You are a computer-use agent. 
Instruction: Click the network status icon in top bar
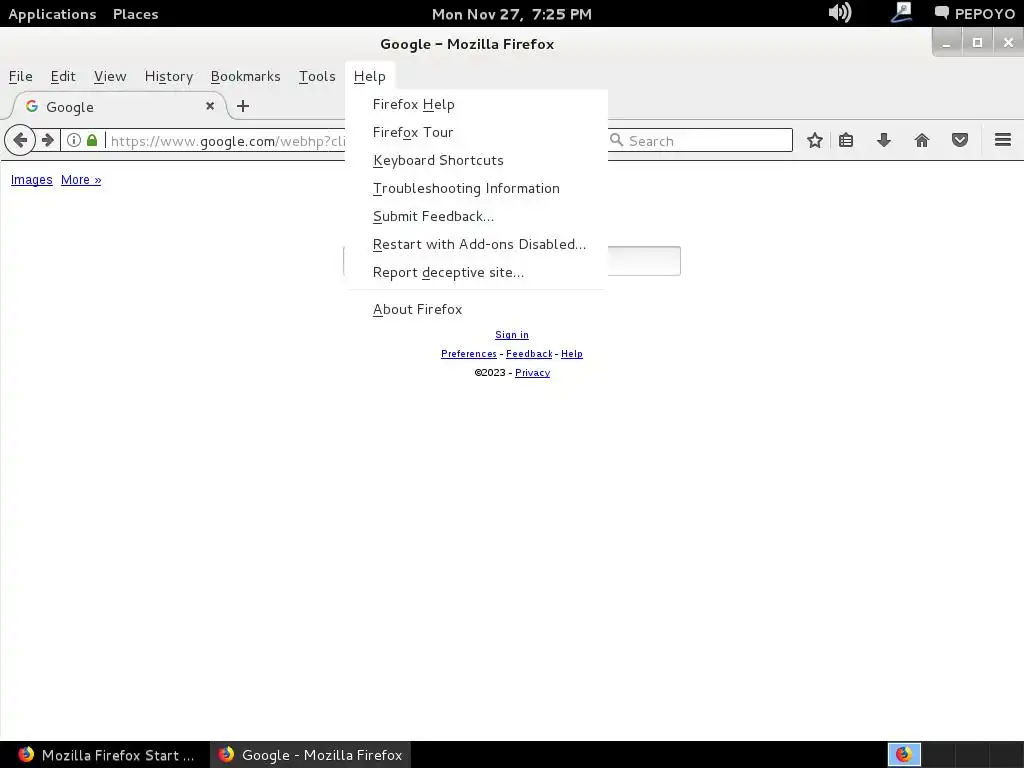901,12
